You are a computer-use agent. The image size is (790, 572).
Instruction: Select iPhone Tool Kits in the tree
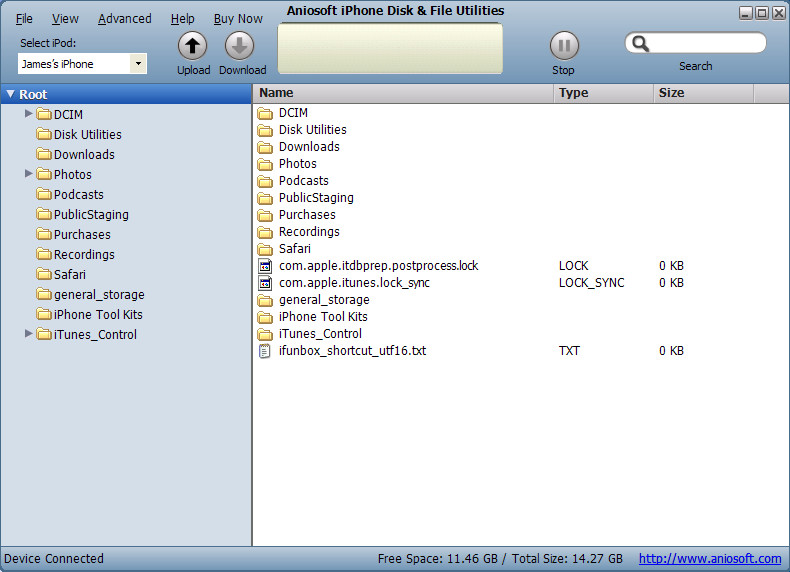coord(98,314)
